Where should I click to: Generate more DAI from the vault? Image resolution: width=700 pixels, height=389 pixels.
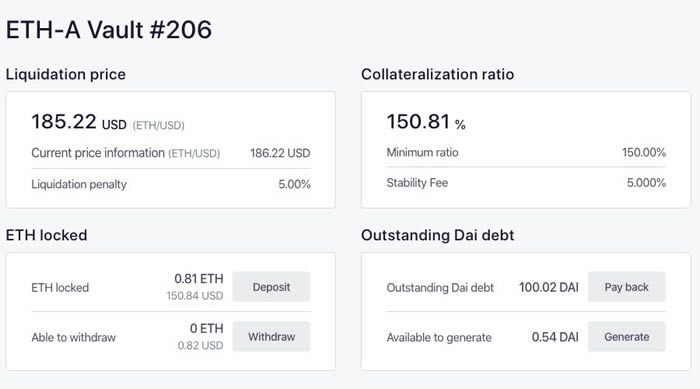coord(627,337)
